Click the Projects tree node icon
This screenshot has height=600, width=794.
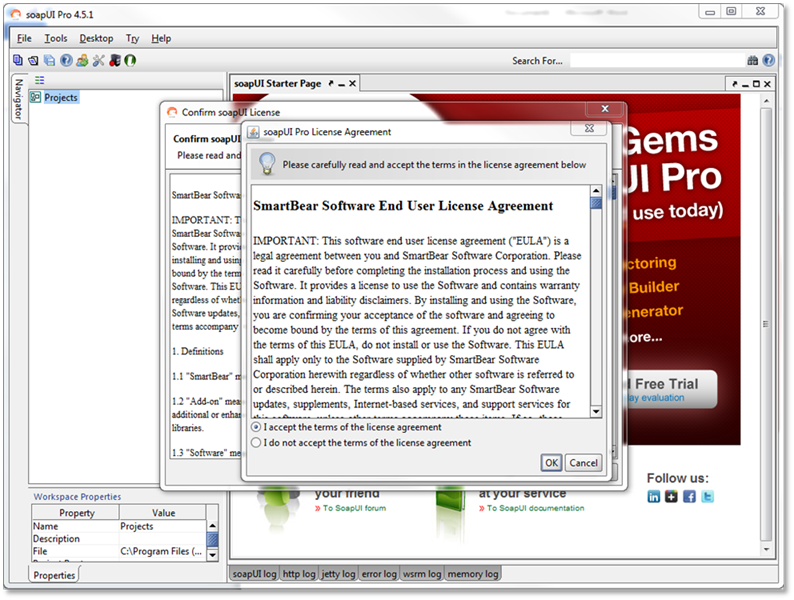point(35,98)
